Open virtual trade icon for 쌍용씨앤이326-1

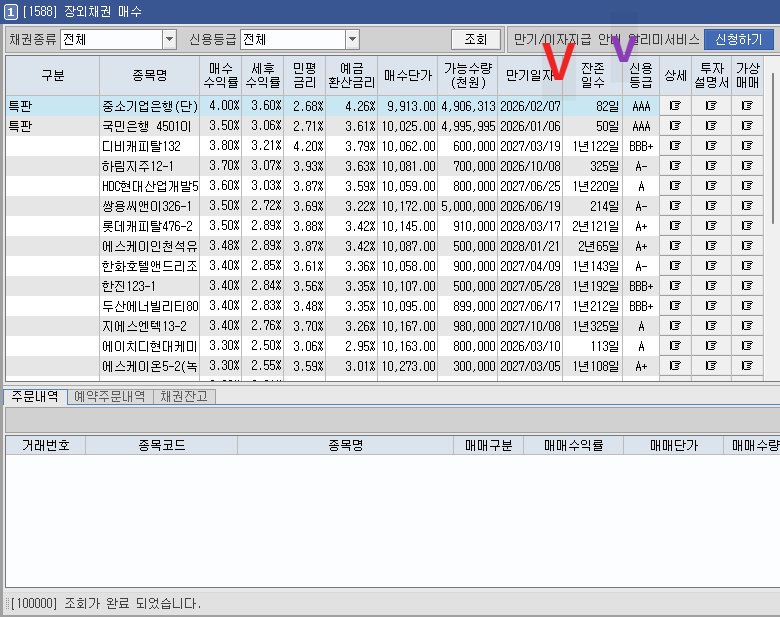(x=747, y=206)
